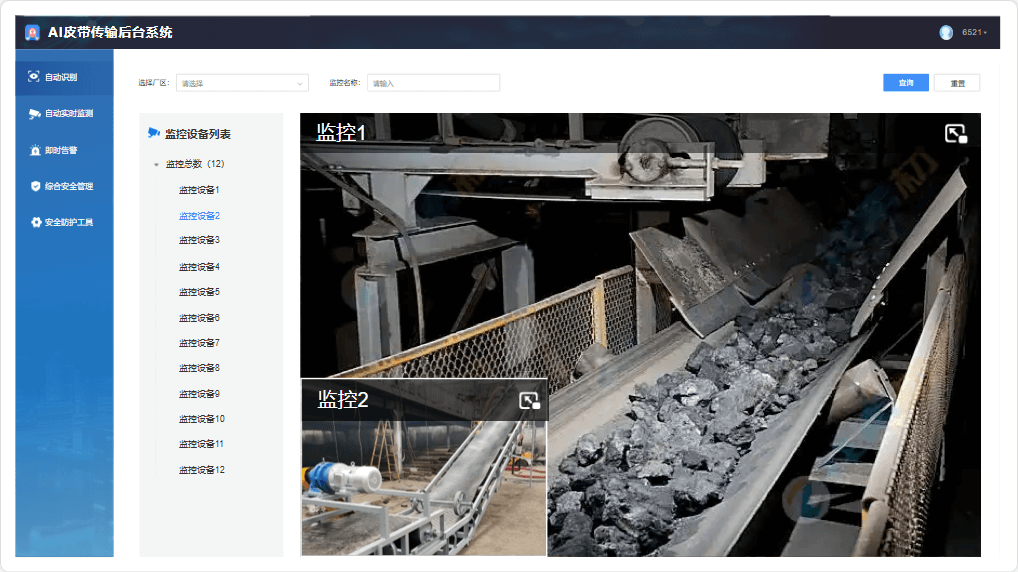Click the 自动实时监测 camera icon
This screenshot has width=1018, height=572.
coord(34,114)
